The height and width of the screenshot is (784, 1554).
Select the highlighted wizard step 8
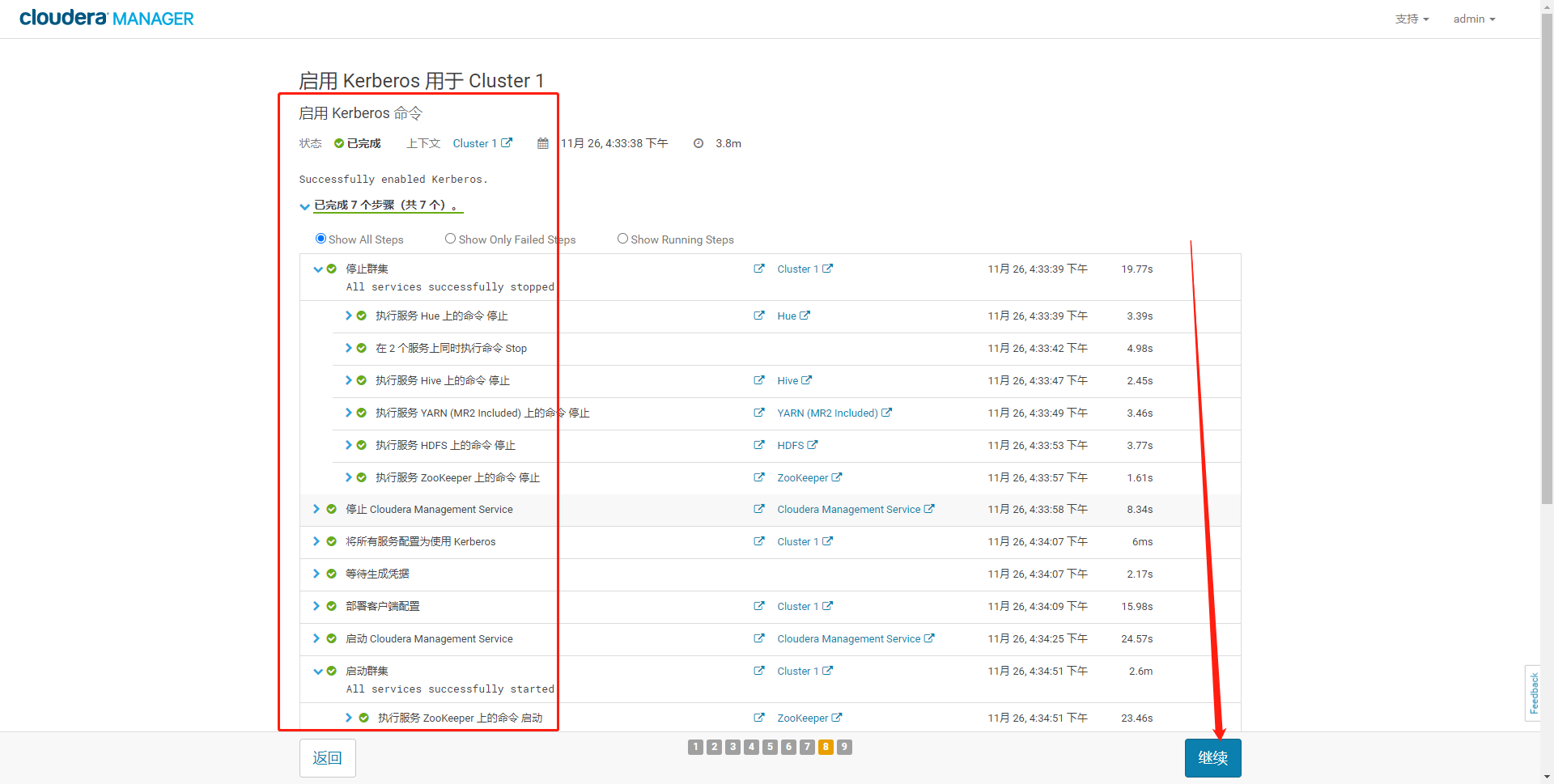click(x=826, y=747)
